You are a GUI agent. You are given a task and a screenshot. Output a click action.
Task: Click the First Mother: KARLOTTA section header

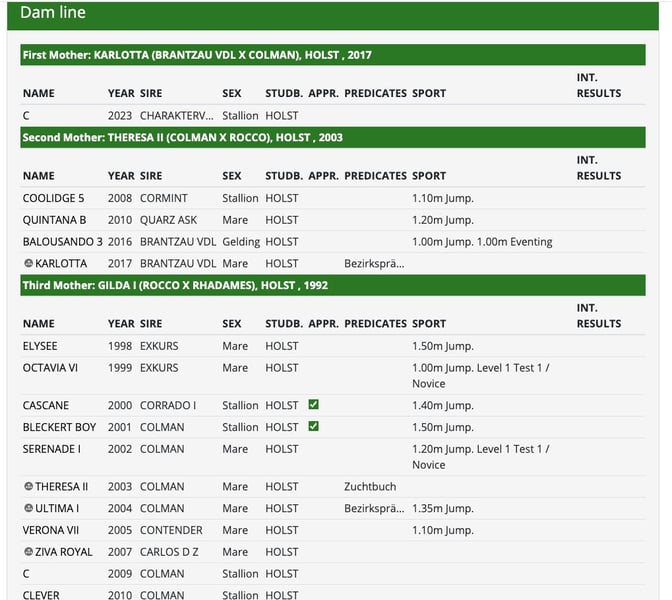click(196, 55)
